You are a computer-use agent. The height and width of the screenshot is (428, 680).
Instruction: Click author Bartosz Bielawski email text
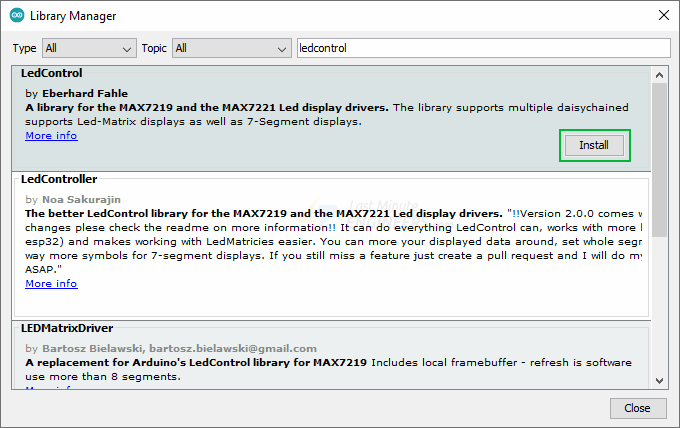179,349
